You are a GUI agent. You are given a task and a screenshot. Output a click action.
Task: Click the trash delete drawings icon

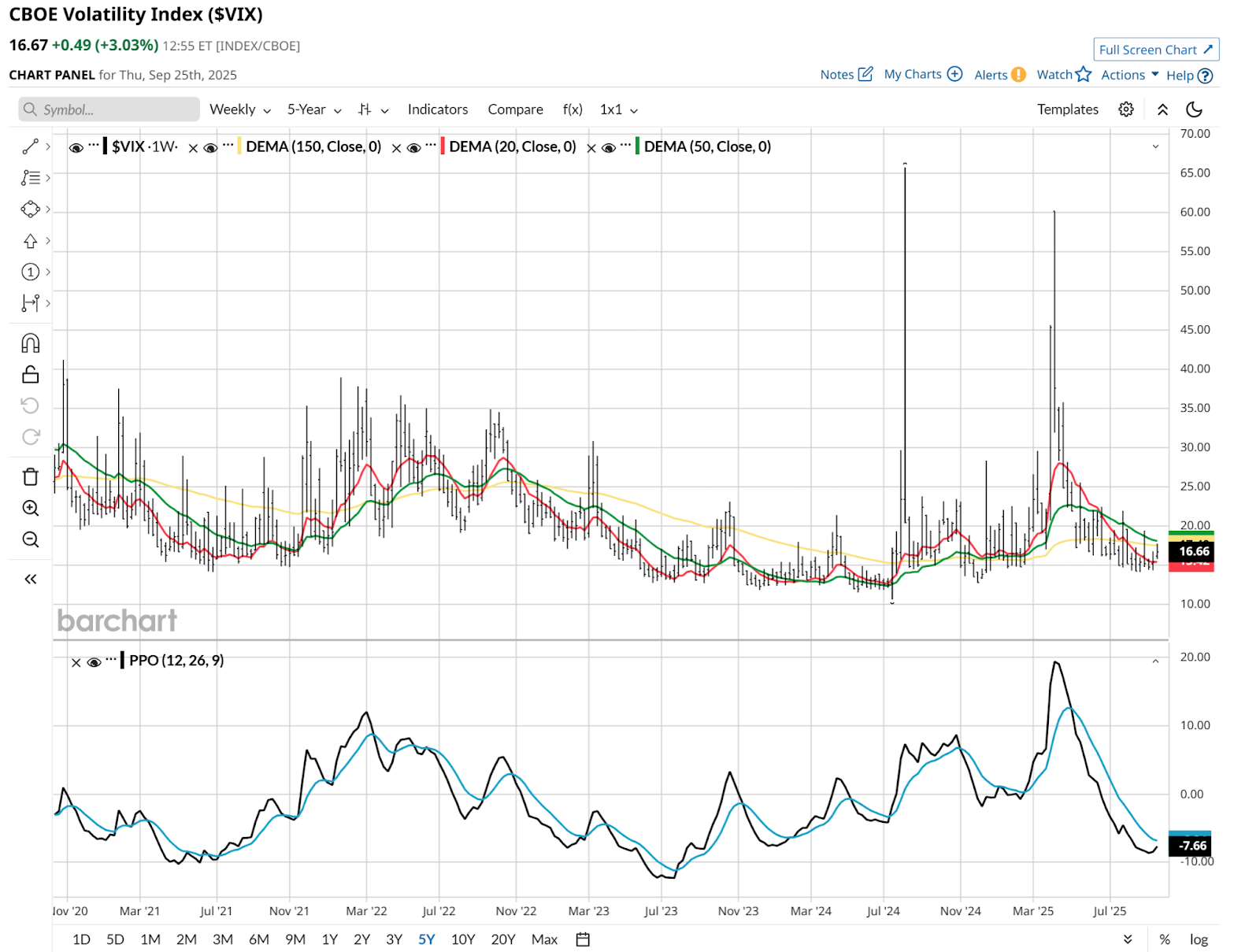pyautogui.click(x=30, y=476)
